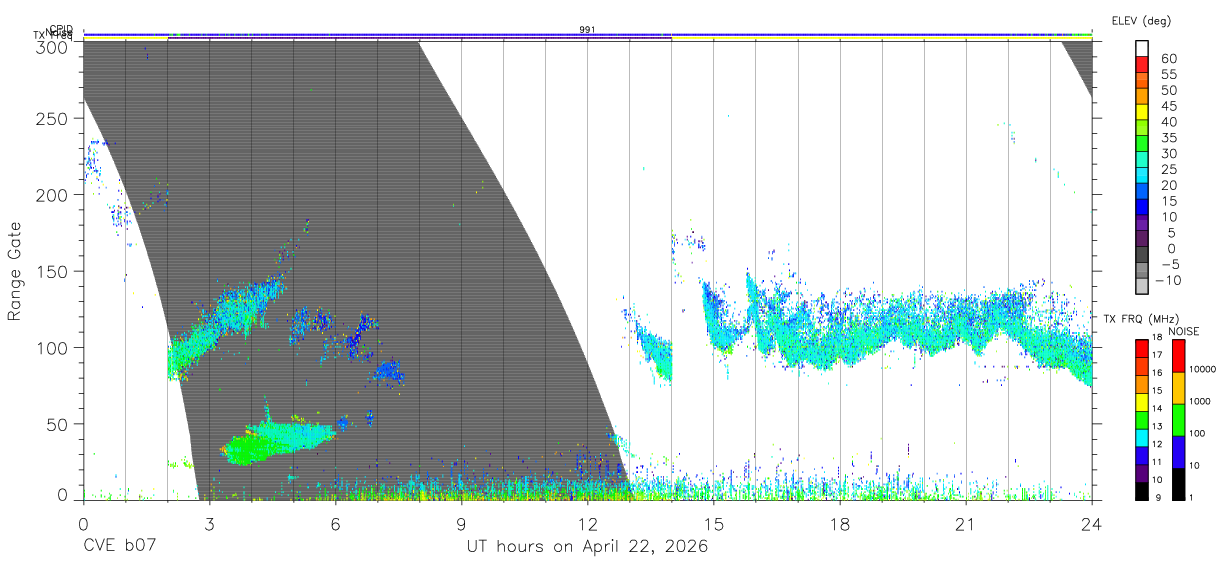Click the white ELEV colorbar segment above 60
Viewport: 1228px width, 567px height.
1143,49
